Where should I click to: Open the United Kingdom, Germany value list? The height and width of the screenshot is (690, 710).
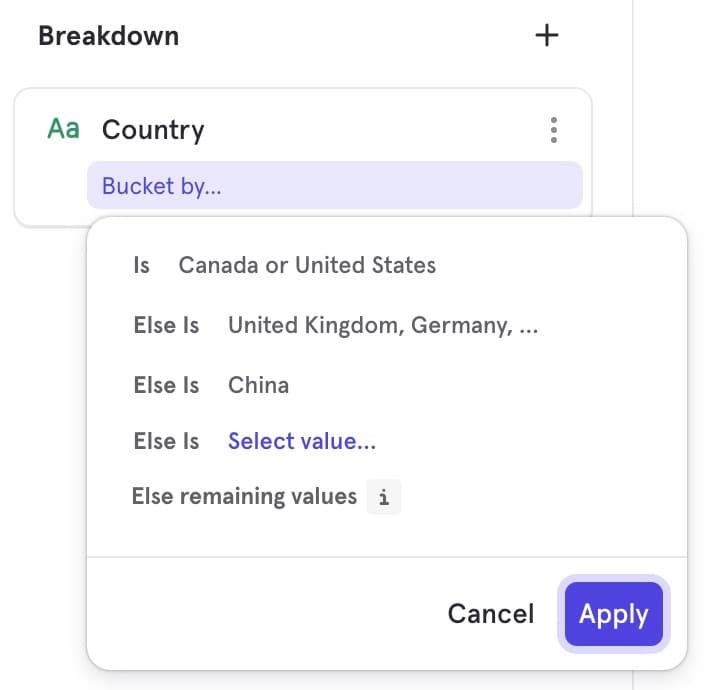(383, 325)
